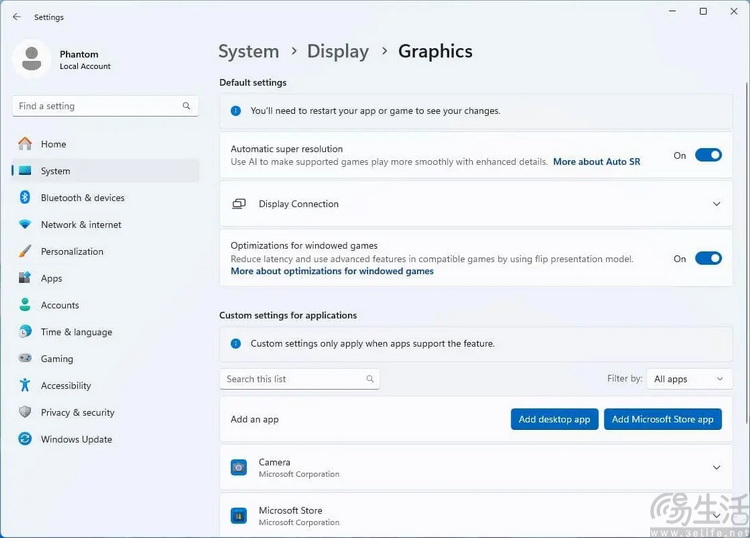Click the Home house icon in sidebar
The image size is (750, 538).
click(25, 143)
